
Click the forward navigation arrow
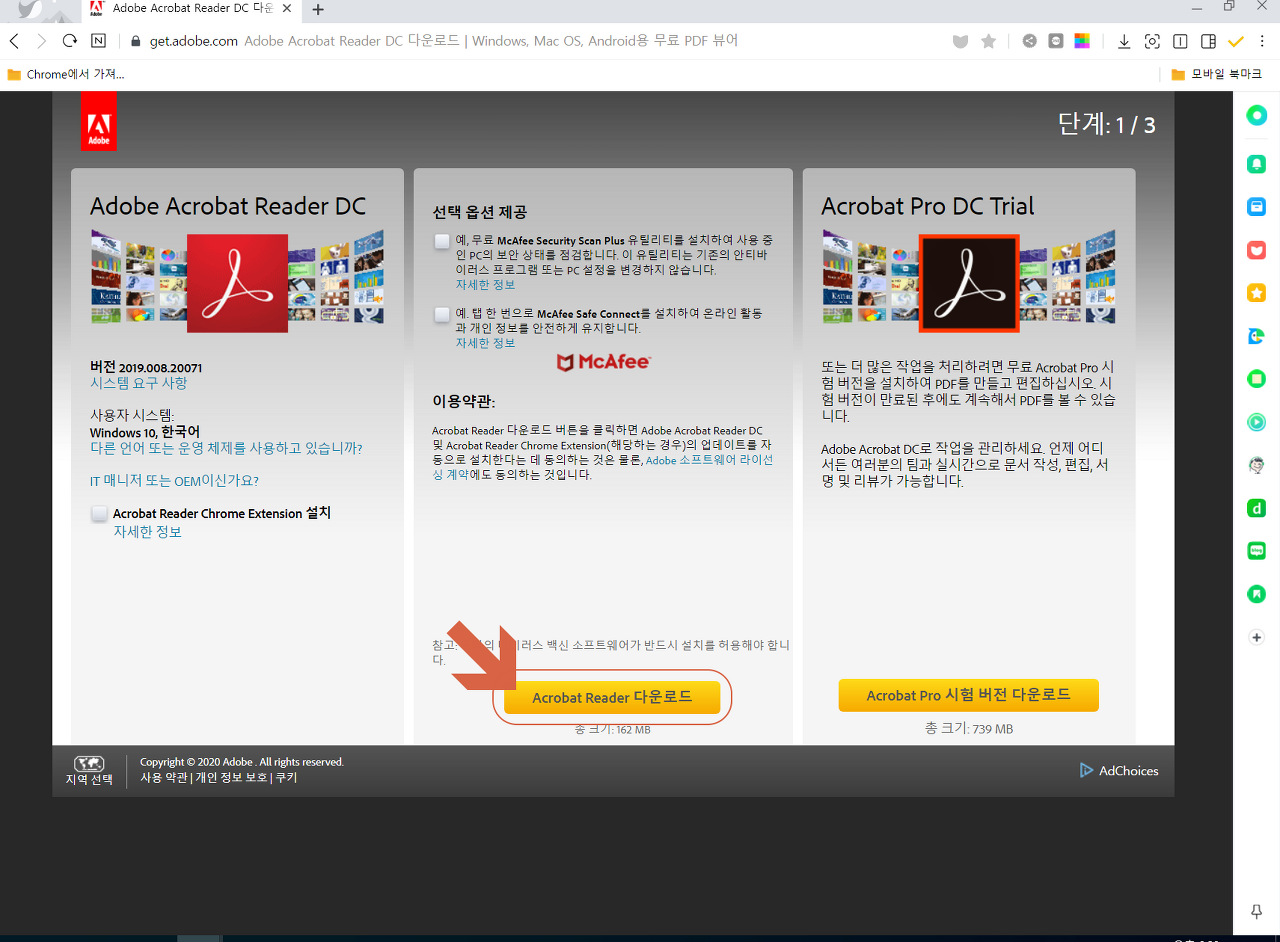click(x=41, y=41)
